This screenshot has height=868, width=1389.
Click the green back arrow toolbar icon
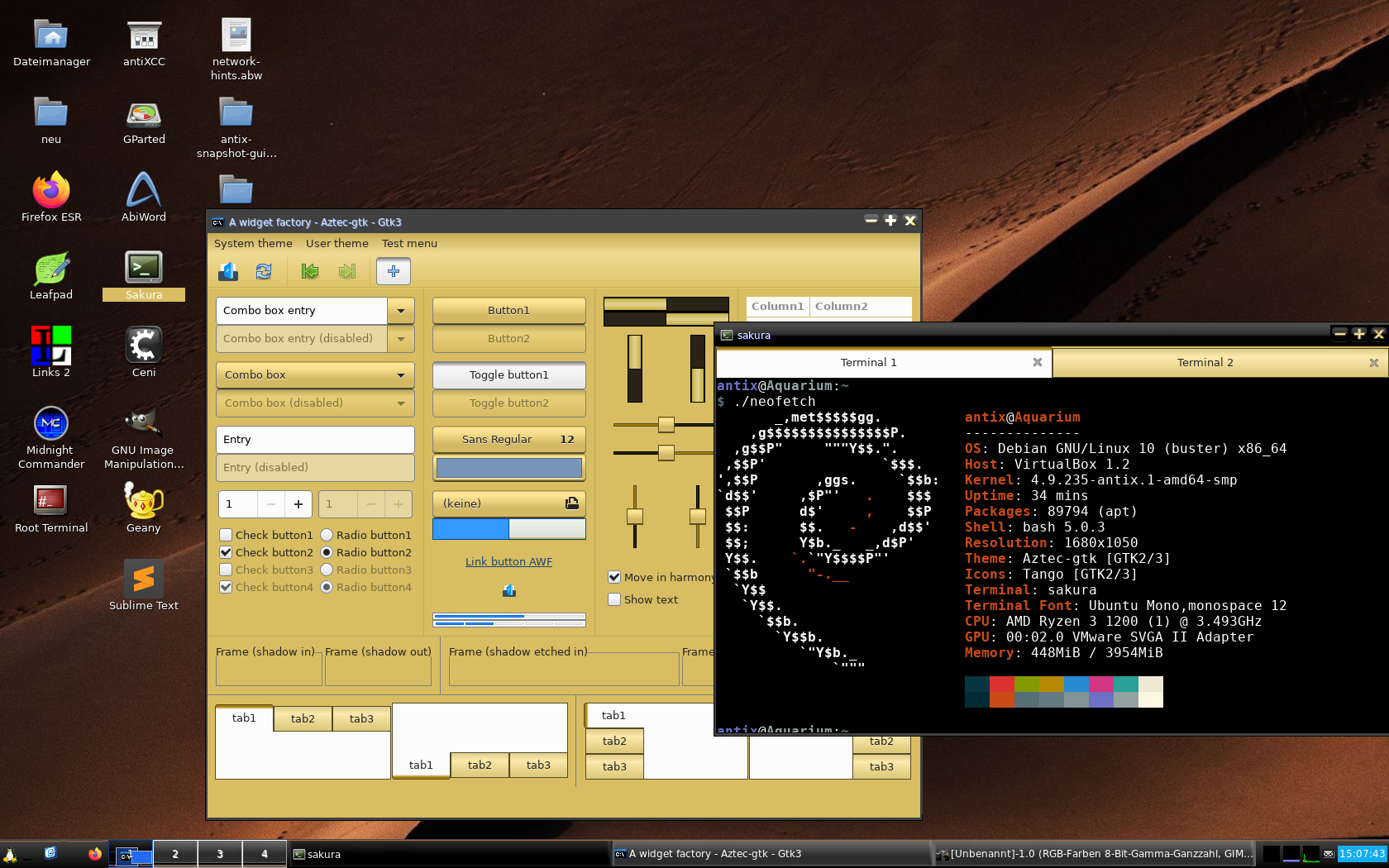pyautogui.click(x=310, y=271)
